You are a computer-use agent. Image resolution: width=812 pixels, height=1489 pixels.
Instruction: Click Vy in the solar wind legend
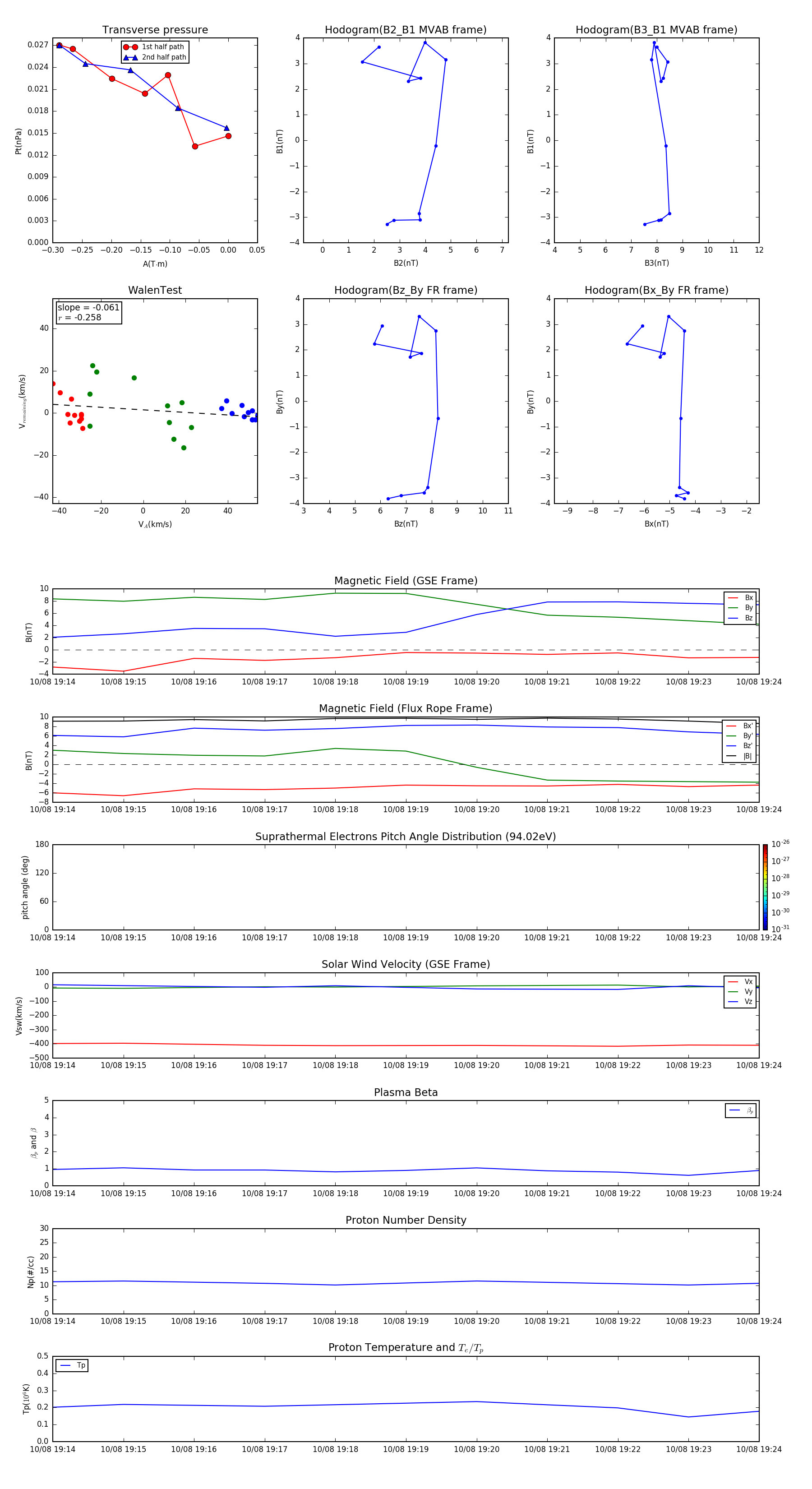click(740, 991)
